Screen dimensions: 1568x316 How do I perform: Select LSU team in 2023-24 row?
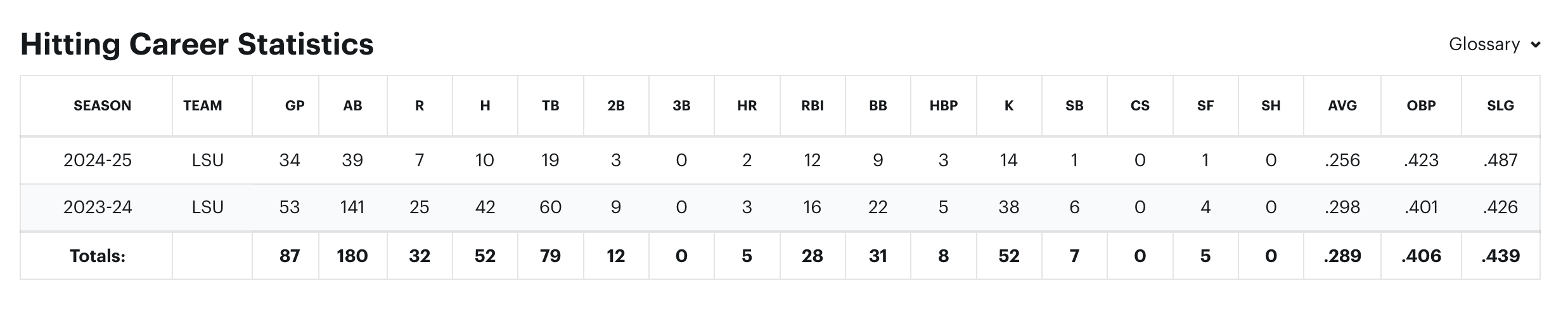pyautogui.click(x=208, y=207)
